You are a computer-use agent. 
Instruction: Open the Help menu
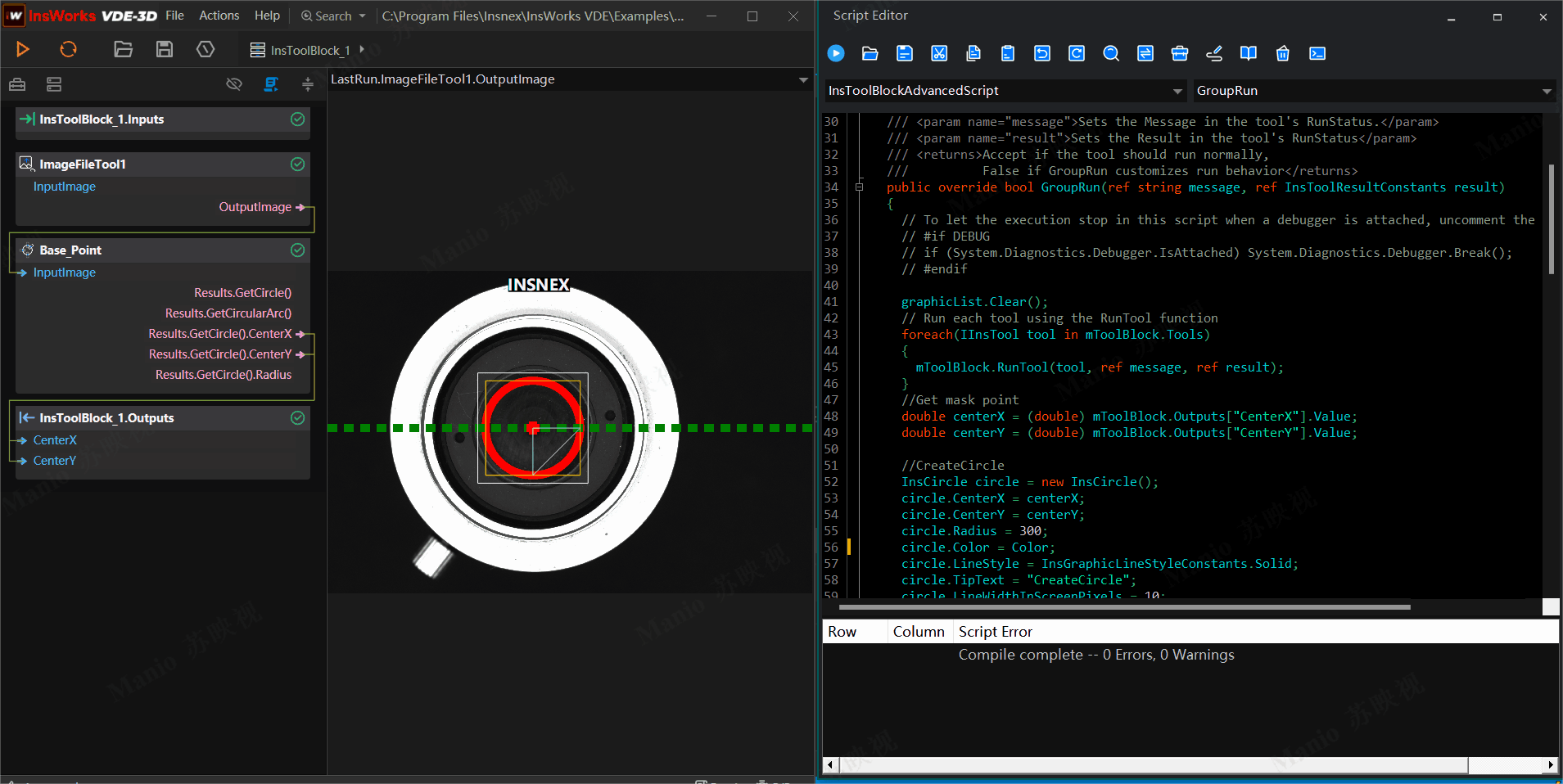coord(267,16)
